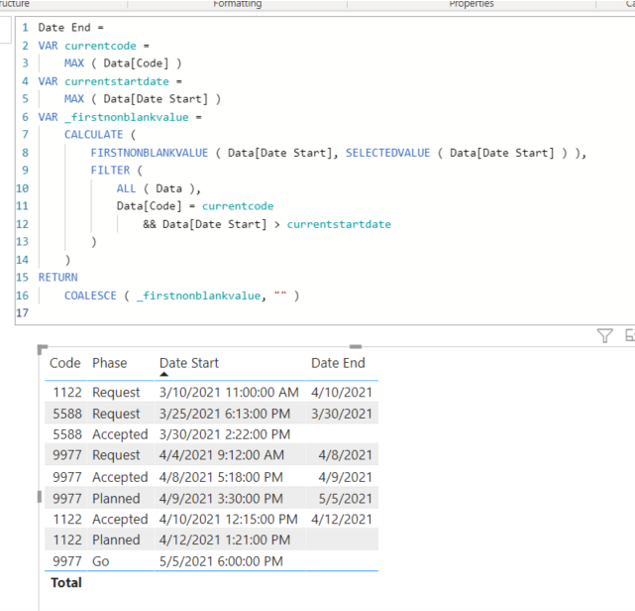Select the Code column header

(x=65, y=363)
